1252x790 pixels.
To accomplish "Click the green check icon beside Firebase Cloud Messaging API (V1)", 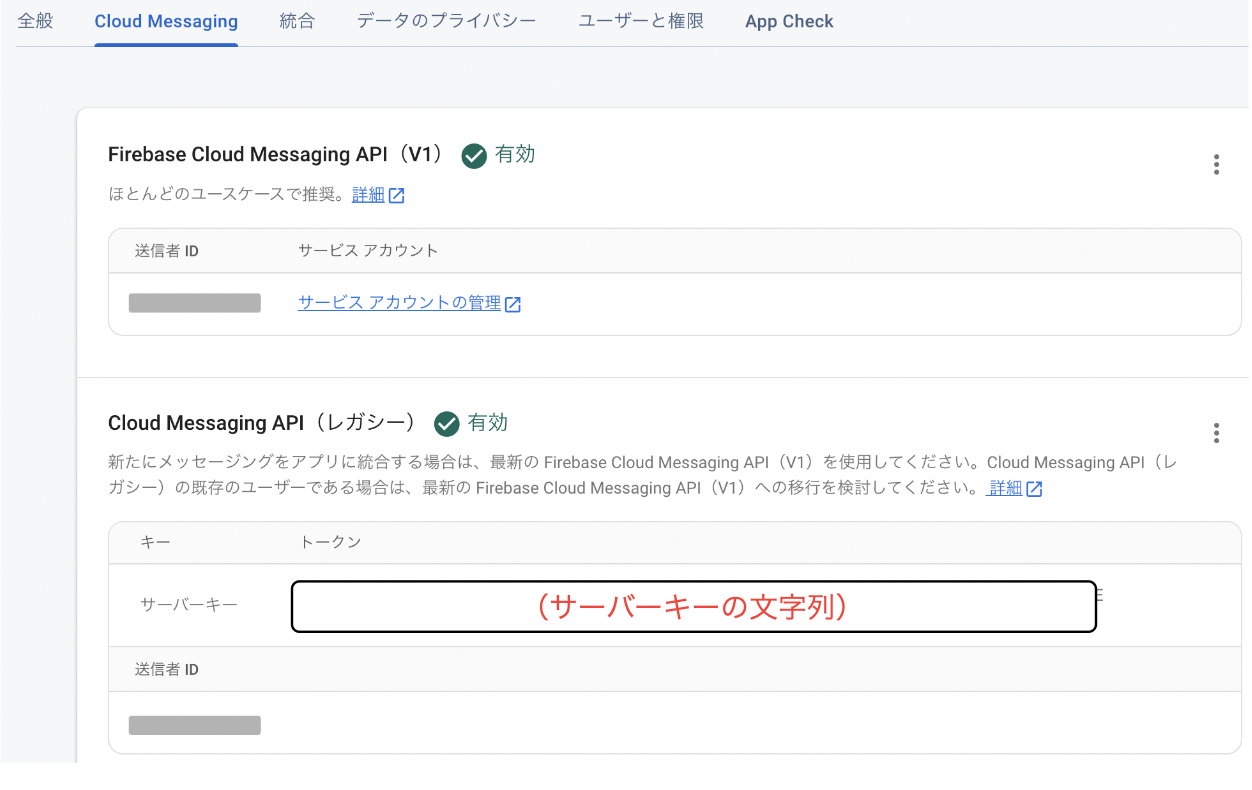I will click(474, 156).
